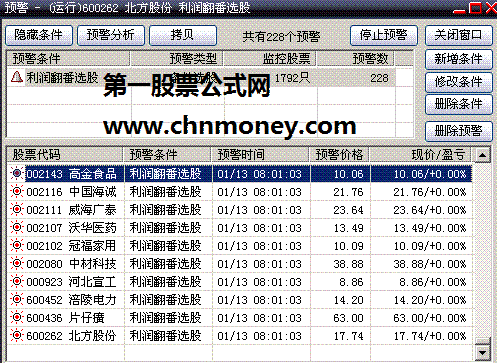Click 关闭窗口 button
Image resolution: width=497 pixels, height=363 pixels.
click(459, 35)
